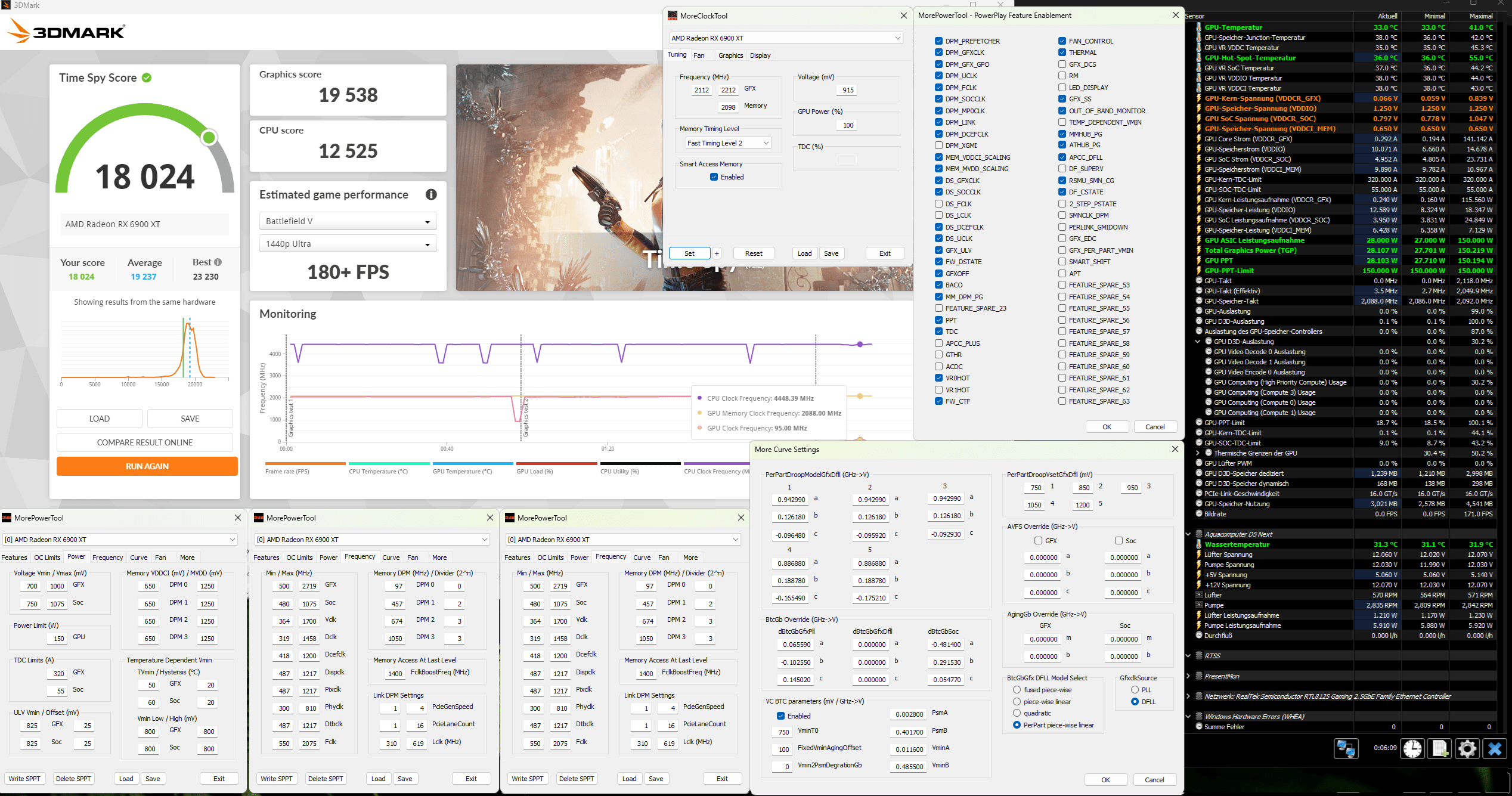Collapse the GPU D3D-Auslastung sensor group
This screenshot has height=796, width=1512.
[1197, 342]
